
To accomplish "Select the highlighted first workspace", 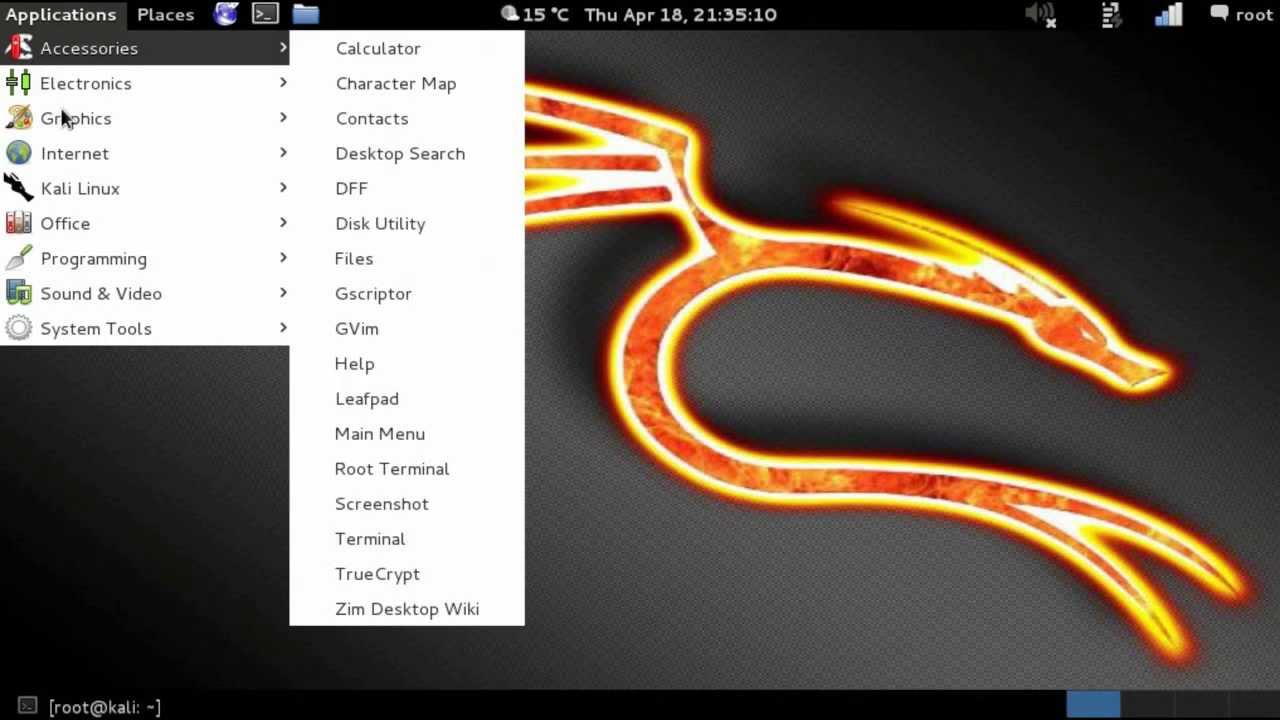I will point(1093,706).
